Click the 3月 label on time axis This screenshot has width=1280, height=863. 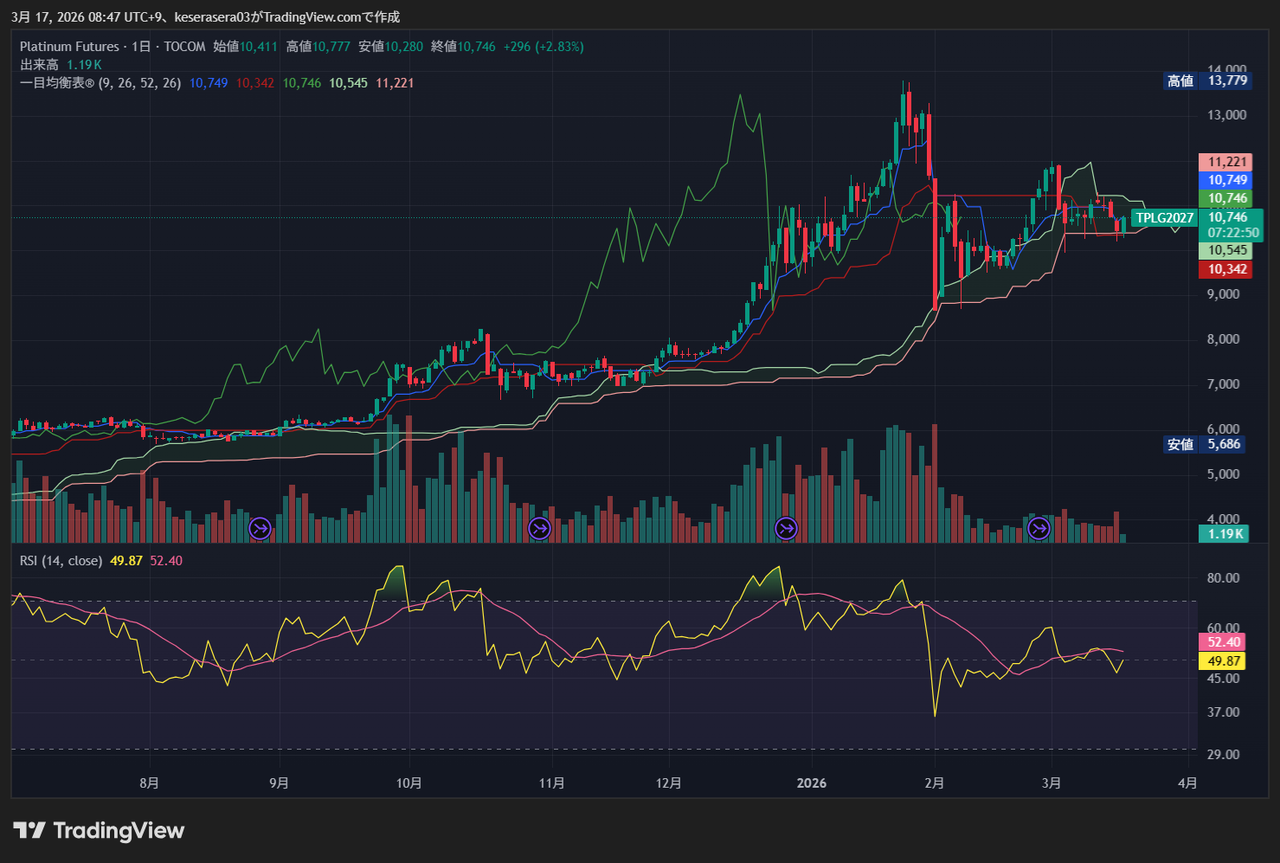[x=1051, y=783]
